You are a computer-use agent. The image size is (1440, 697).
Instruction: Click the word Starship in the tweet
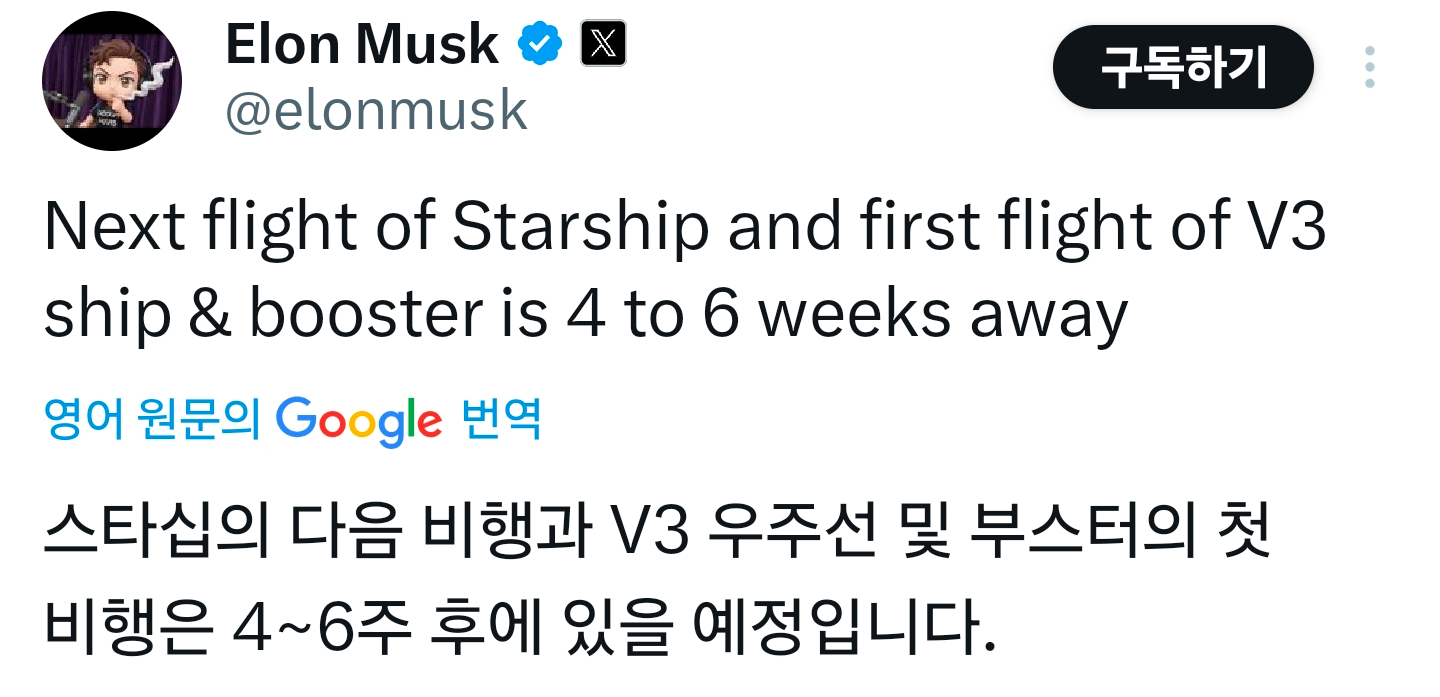582,229
